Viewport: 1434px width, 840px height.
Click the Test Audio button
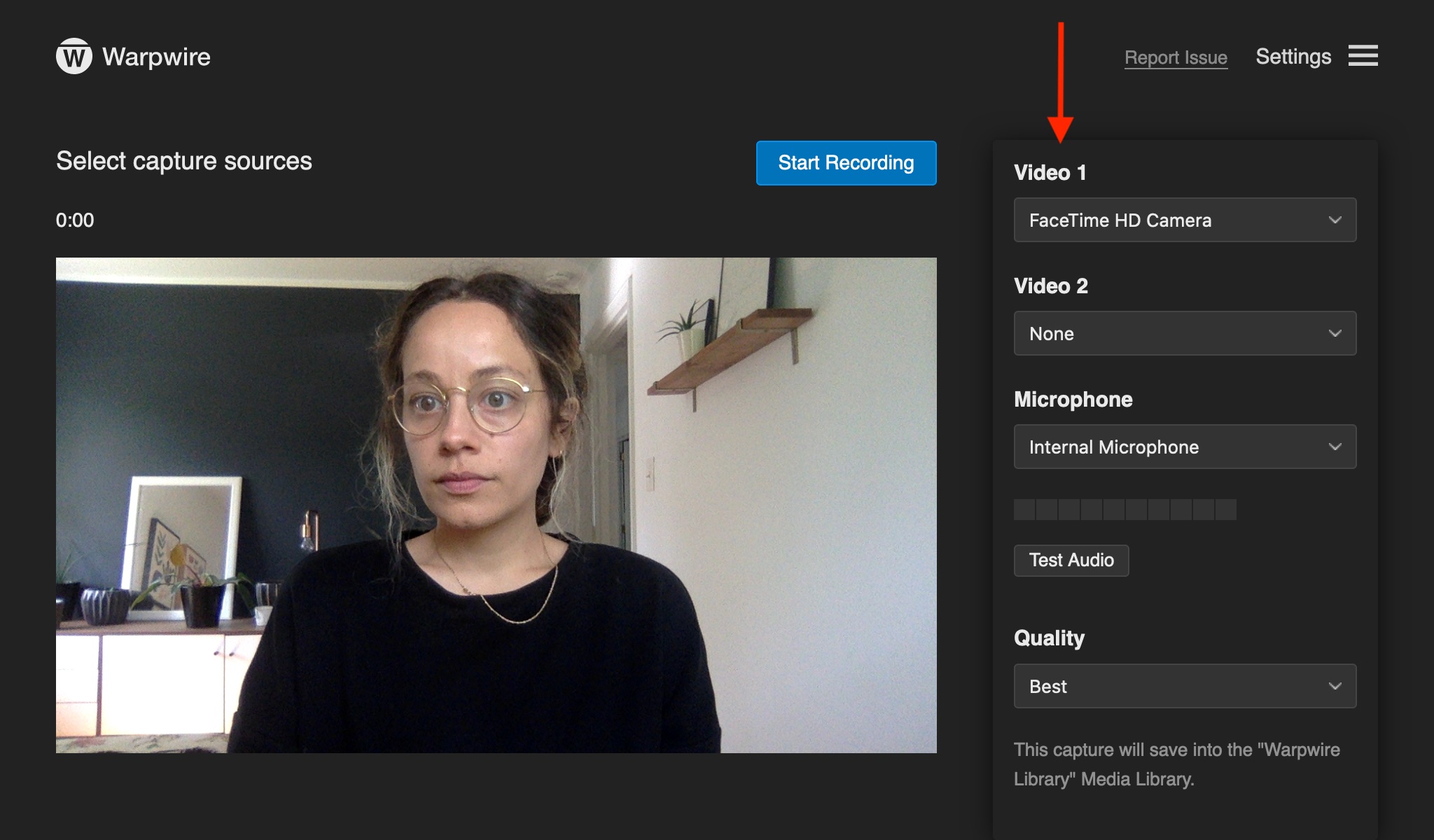(1072, 559)
